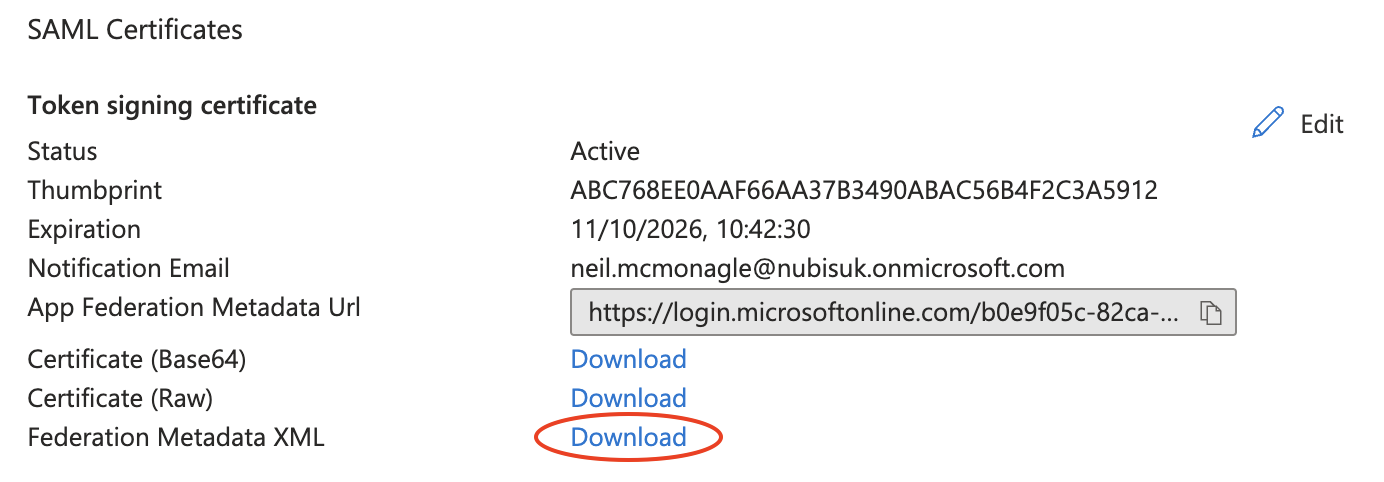Click the Certificate (Base64) label

point(137,359)
